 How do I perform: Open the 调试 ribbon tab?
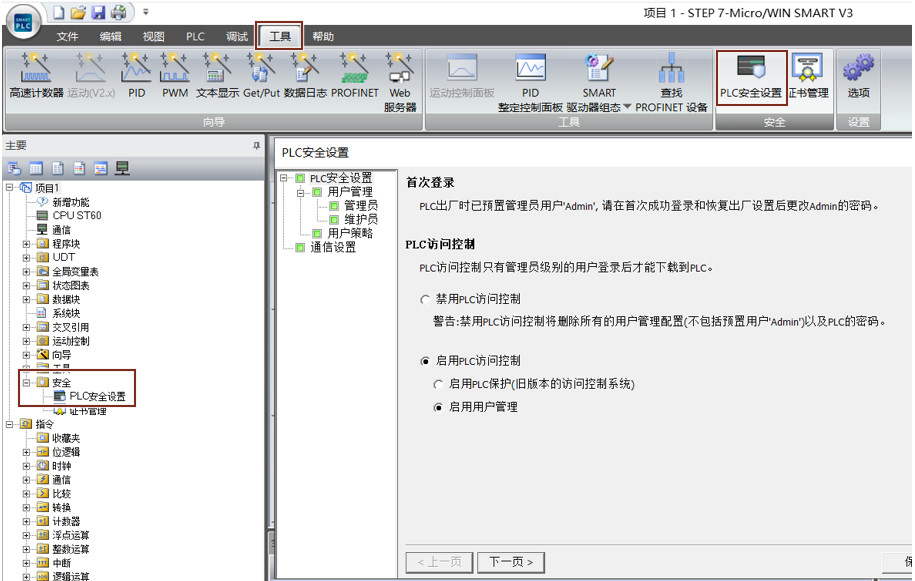[x=237, y=37]
